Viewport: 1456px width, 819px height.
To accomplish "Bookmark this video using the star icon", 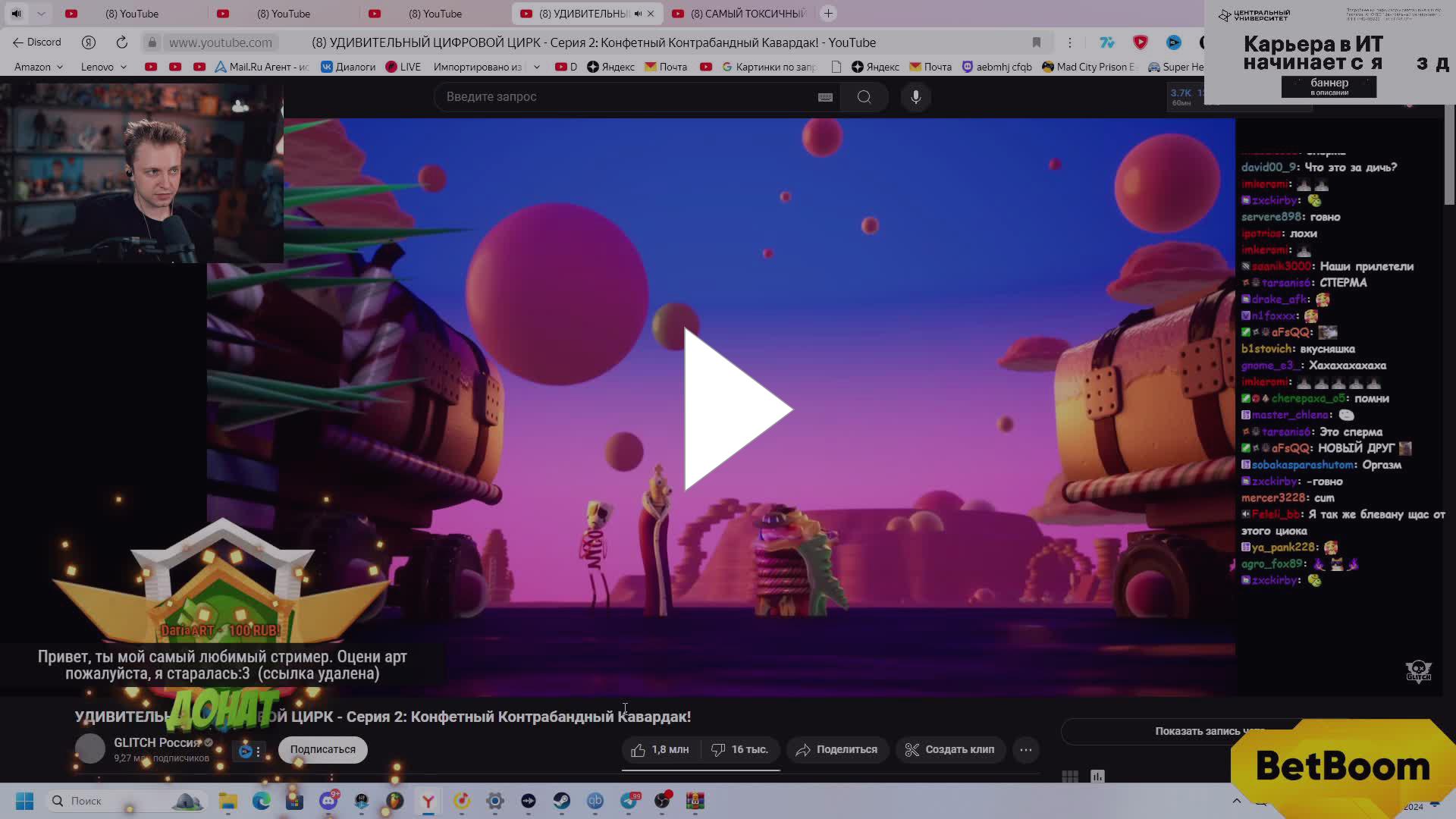I will 1037,42.
